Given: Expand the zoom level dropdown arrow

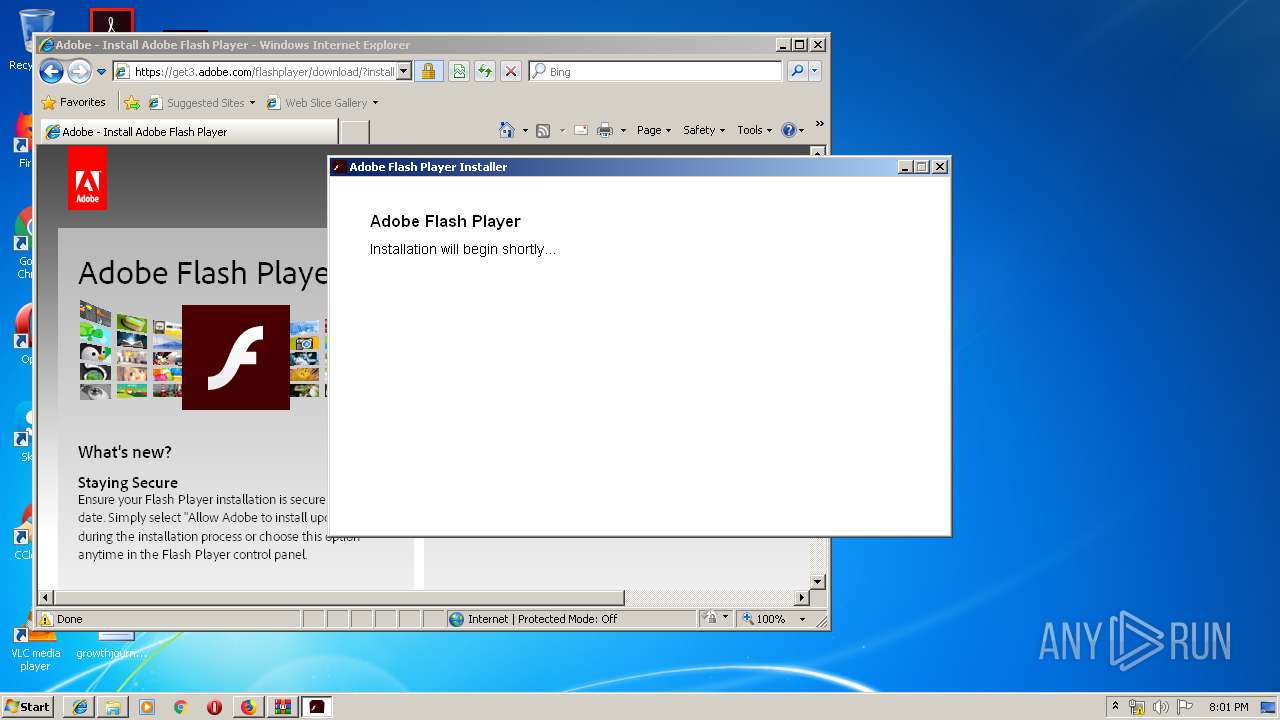Looking at the screenshot, I should coord(801,619).
